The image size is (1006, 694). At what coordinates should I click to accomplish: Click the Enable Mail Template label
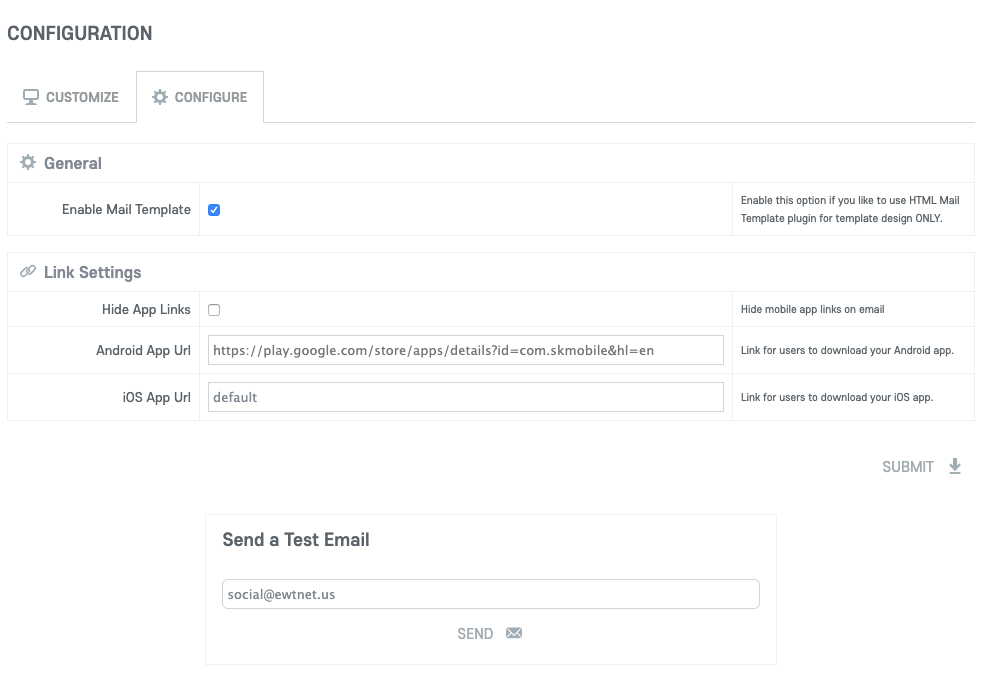click(126, 210)
